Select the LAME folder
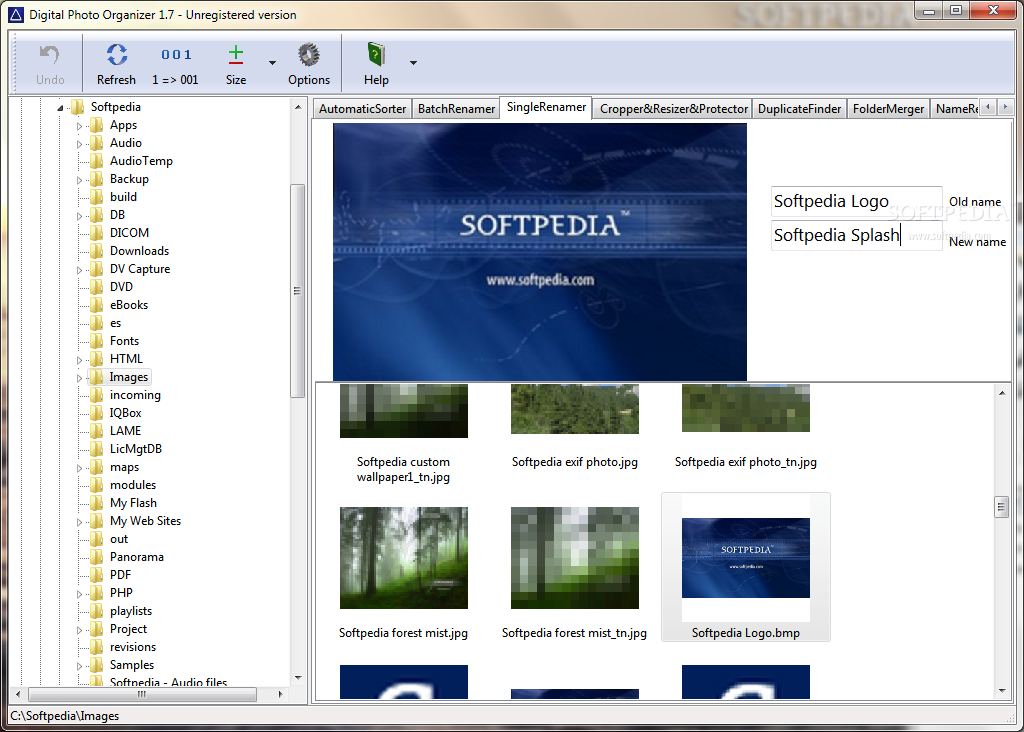Viewport: 1024px width, 732px height. click(x=125, y=431)
